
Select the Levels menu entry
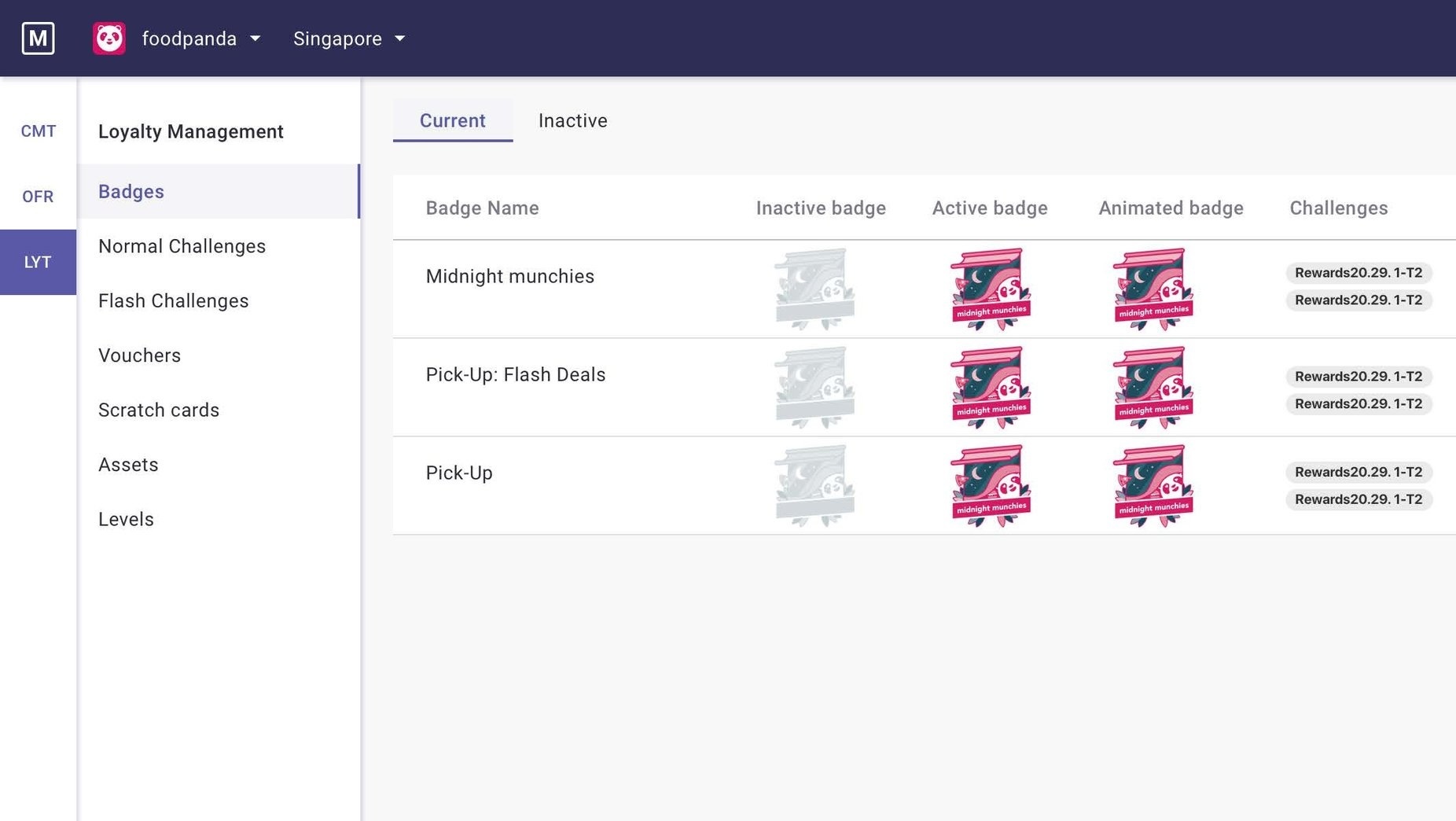[126, 519]
